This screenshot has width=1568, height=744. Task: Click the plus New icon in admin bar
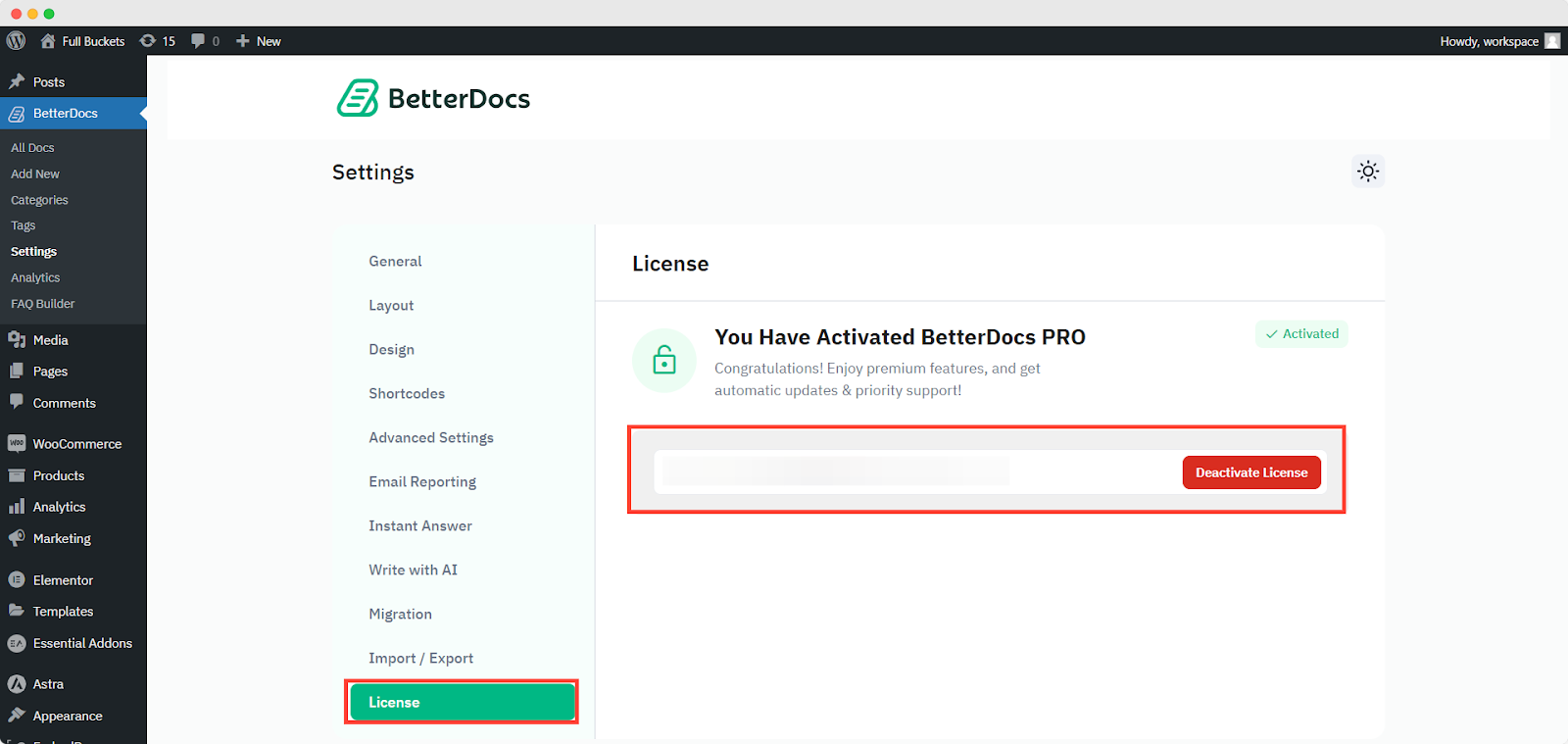point(243,41)
